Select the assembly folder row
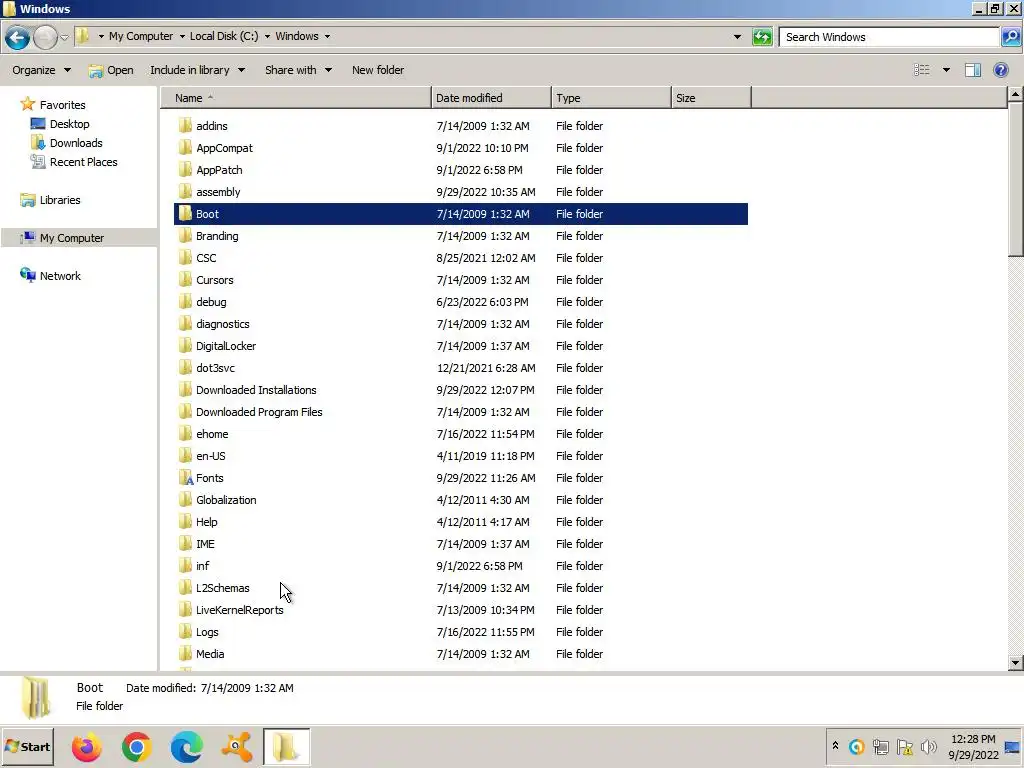This screenshot has height=768, width=1024. tap(460, 192)
